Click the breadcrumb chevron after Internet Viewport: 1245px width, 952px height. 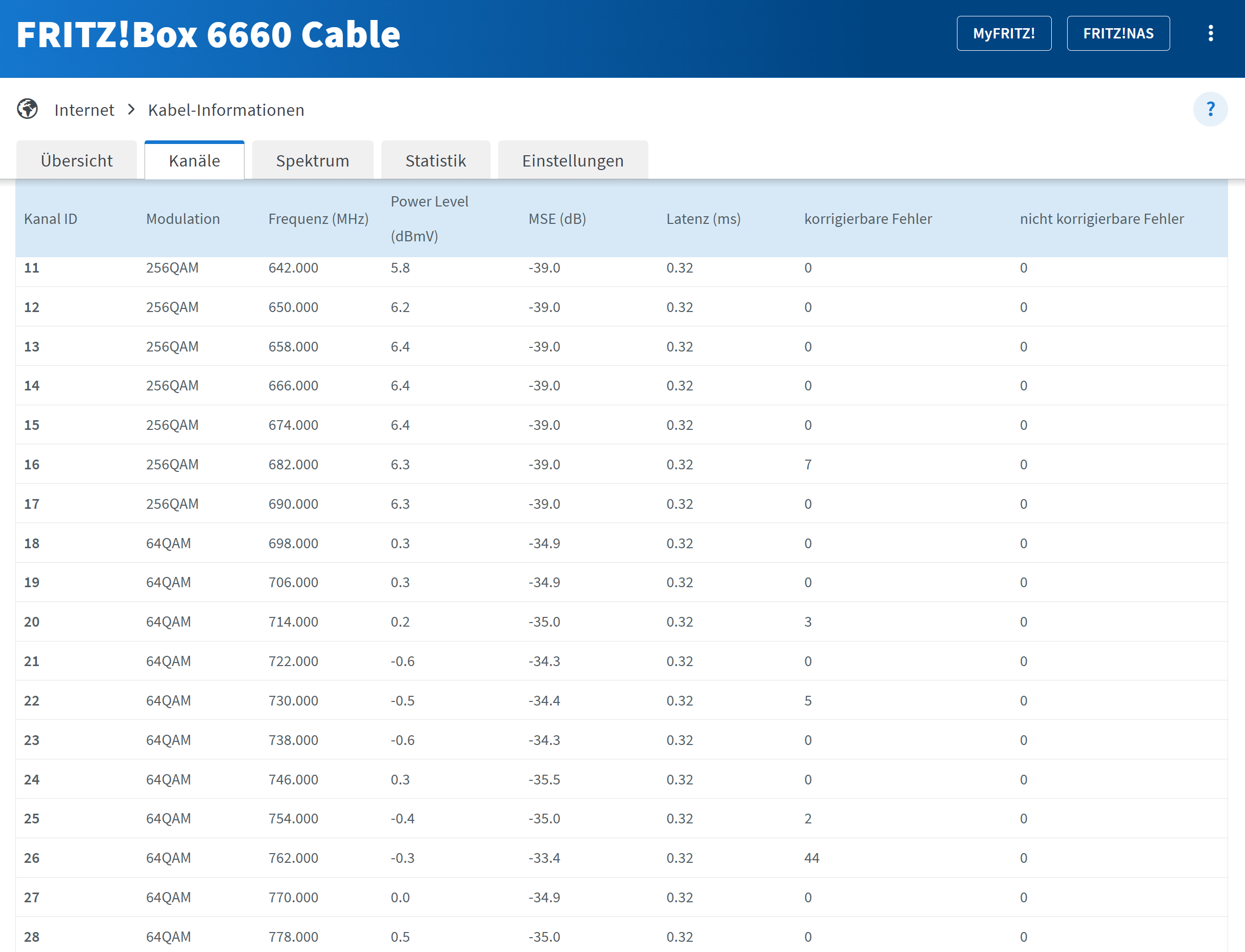(132, 109)
